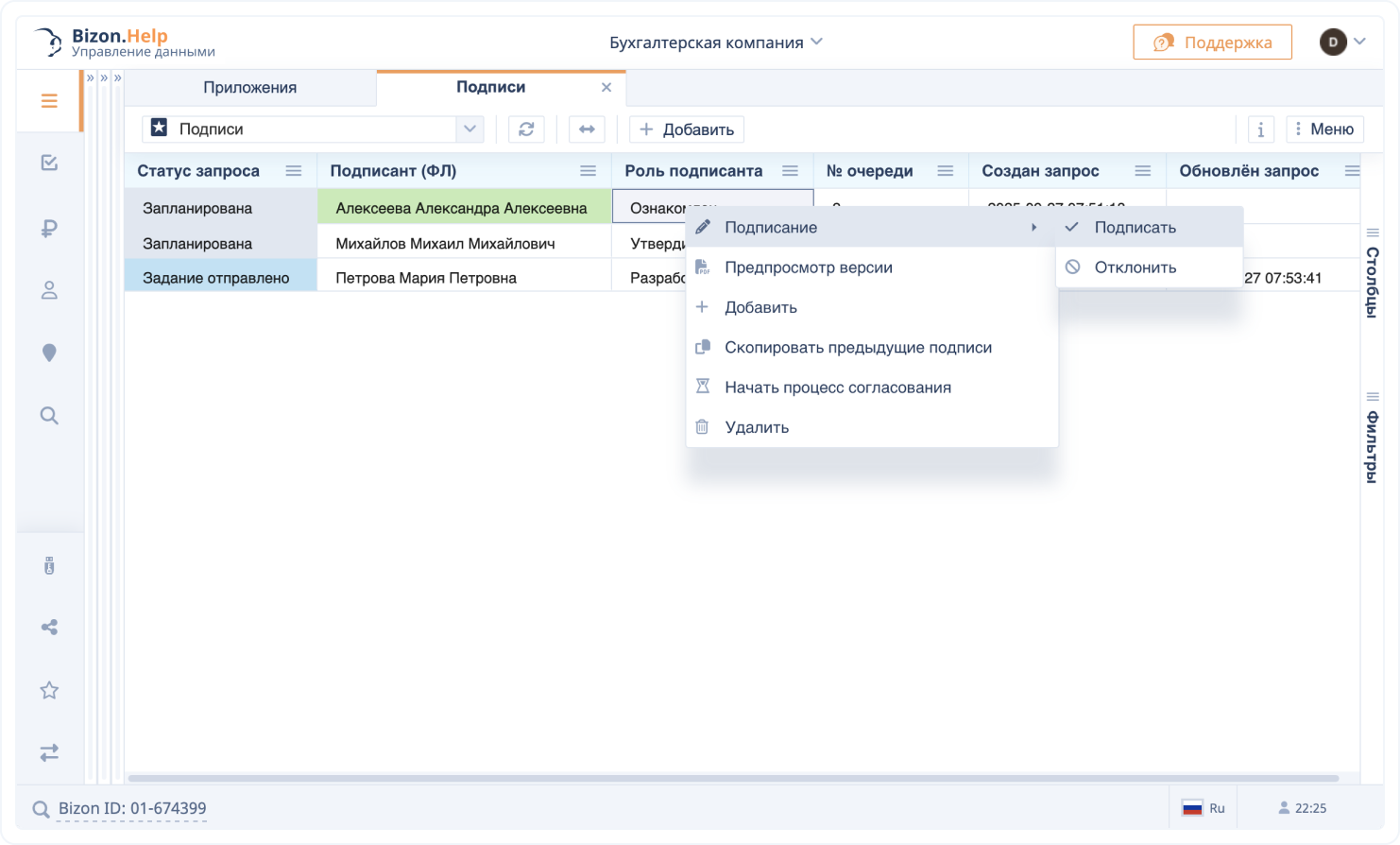Click the location pin icon in sidebar

pos(49,353)
